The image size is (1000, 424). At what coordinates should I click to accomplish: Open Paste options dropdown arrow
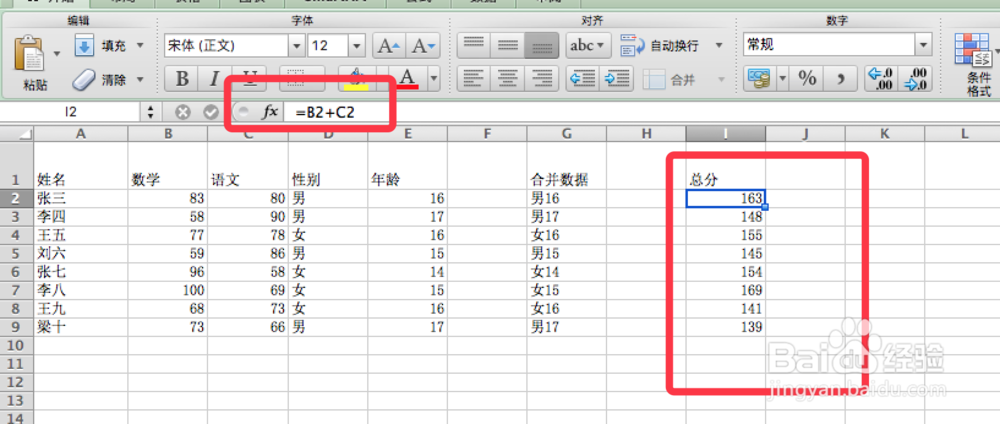pyautogui.click(x=57, y=52)
